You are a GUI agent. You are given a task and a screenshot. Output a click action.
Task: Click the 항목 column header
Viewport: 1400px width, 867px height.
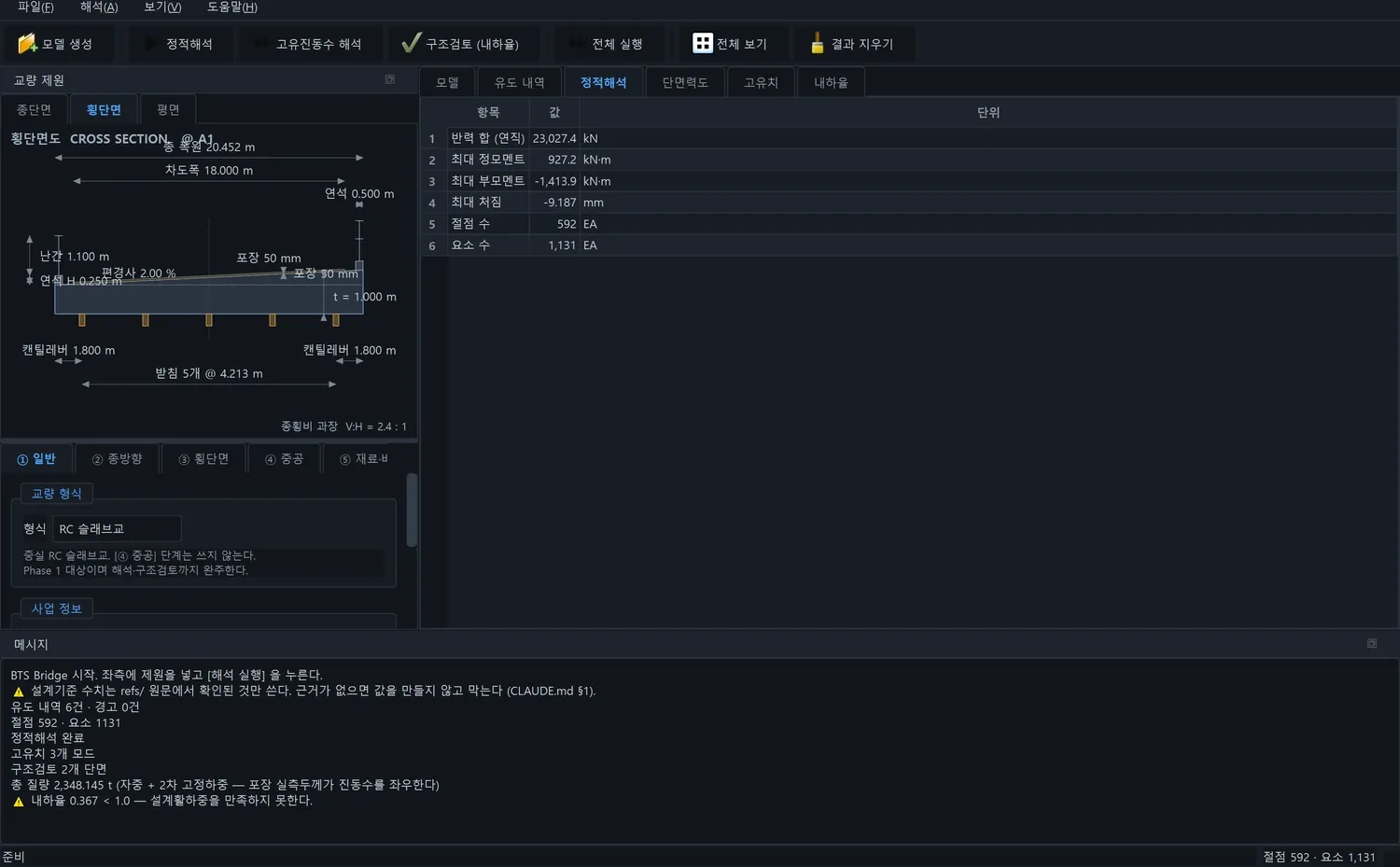point(488,112)
